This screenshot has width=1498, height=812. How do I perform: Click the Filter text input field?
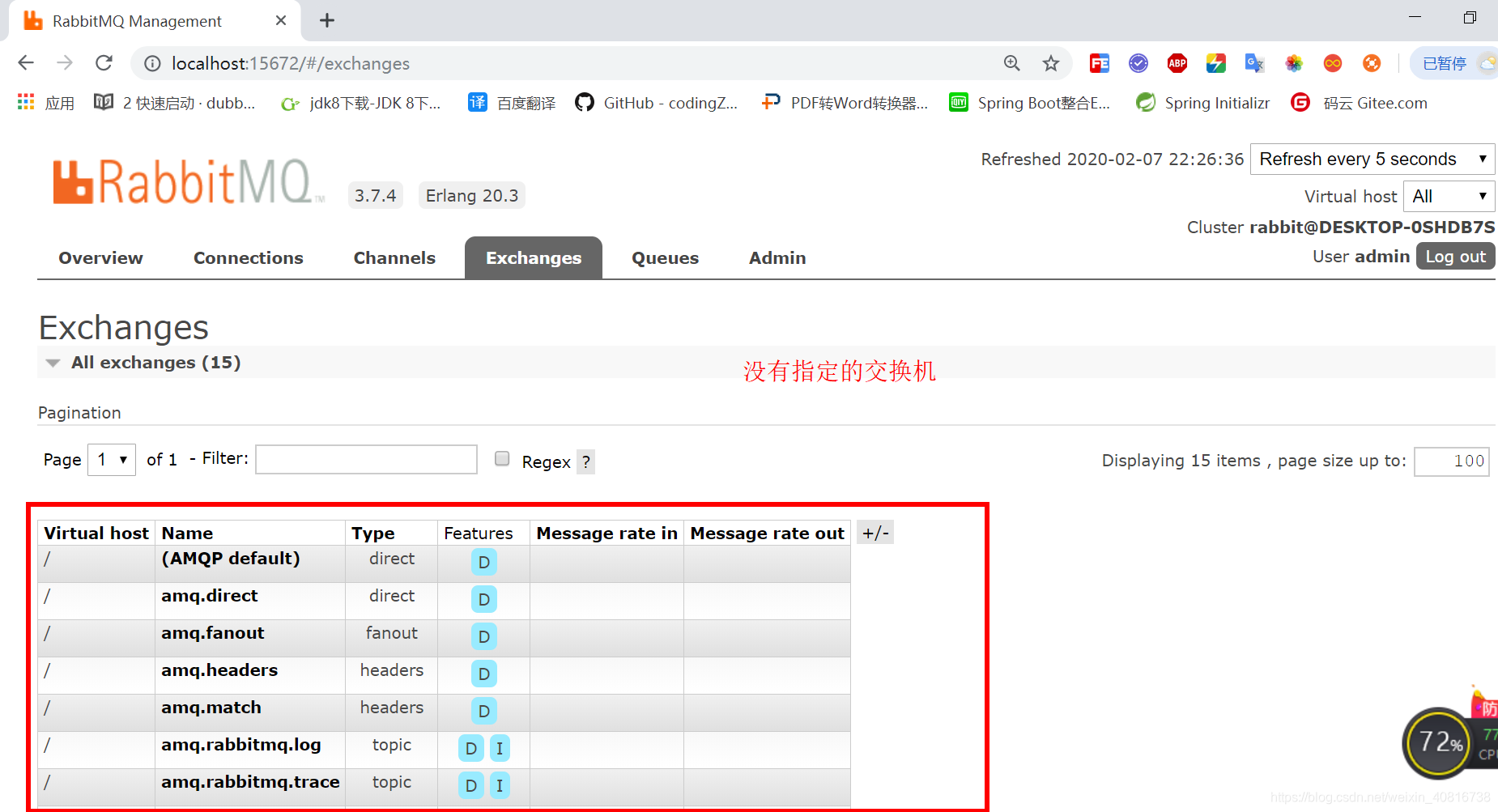click(x=366, y=459)
